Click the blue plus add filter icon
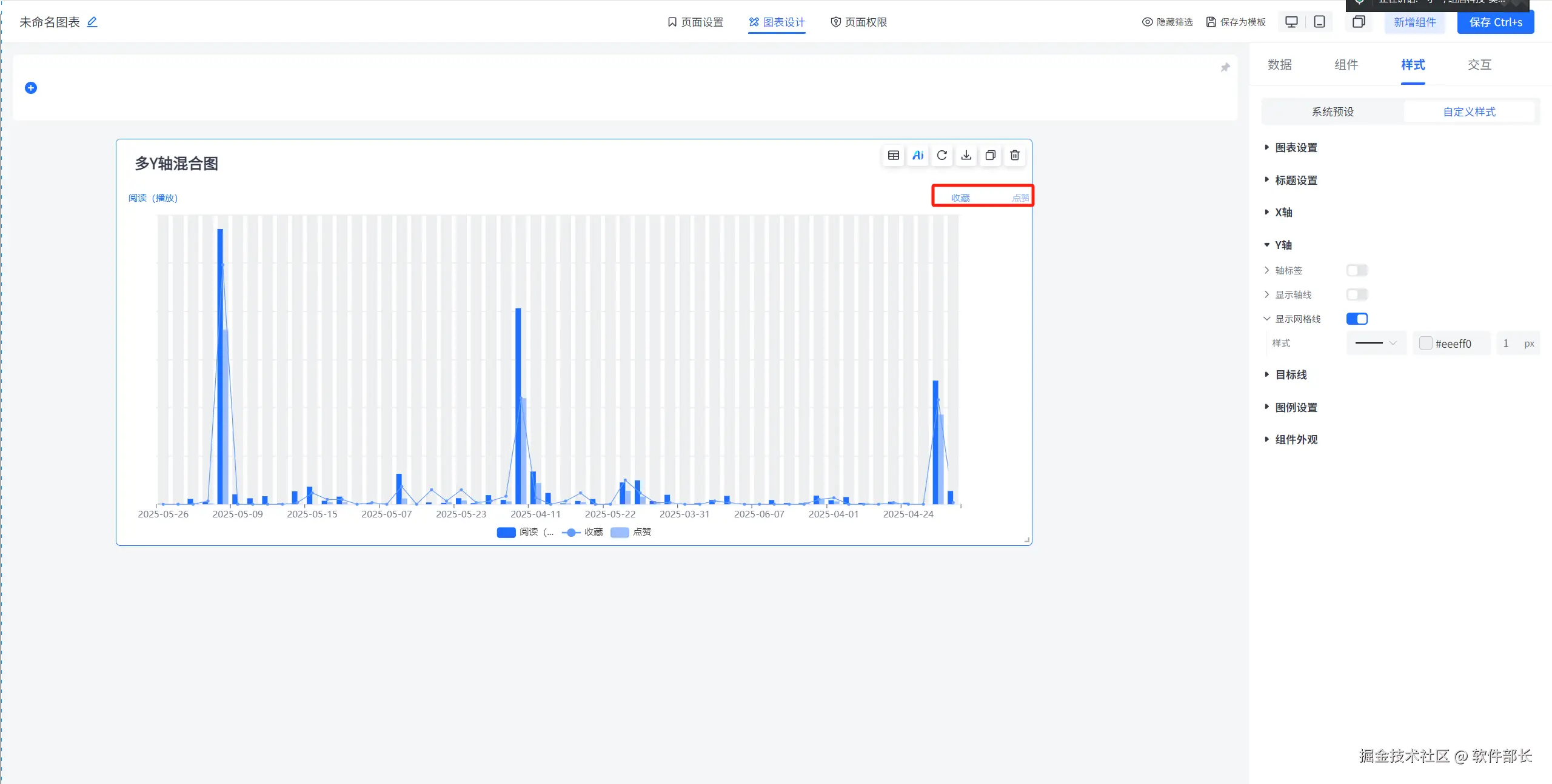This screenshot has width=1552, height=784. point(31,88)
